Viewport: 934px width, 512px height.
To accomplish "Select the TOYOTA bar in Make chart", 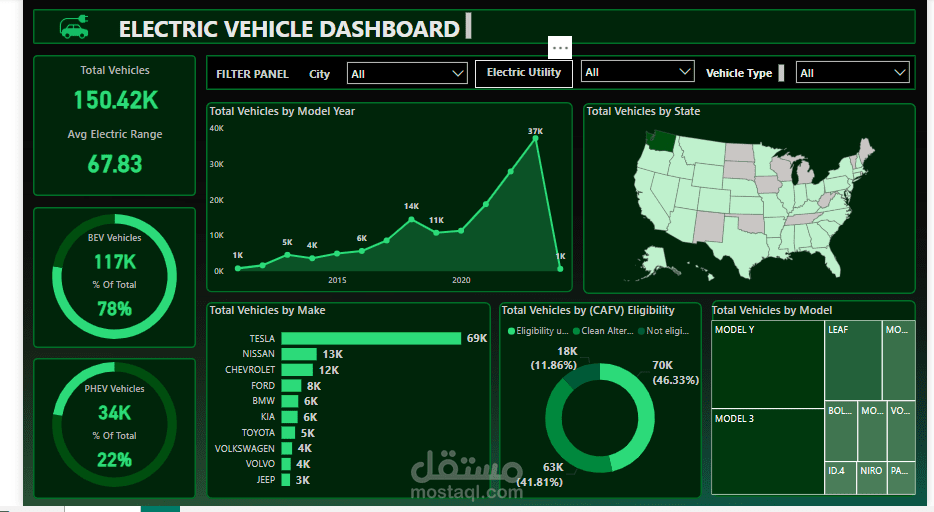I will [288, 433].
